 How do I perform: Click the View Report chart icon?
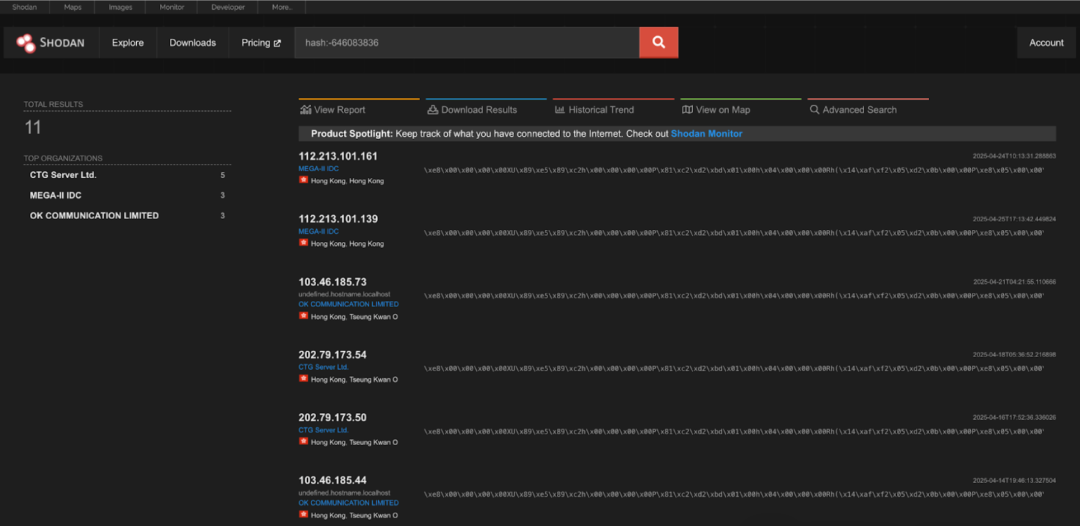click(x=305, y=109)
